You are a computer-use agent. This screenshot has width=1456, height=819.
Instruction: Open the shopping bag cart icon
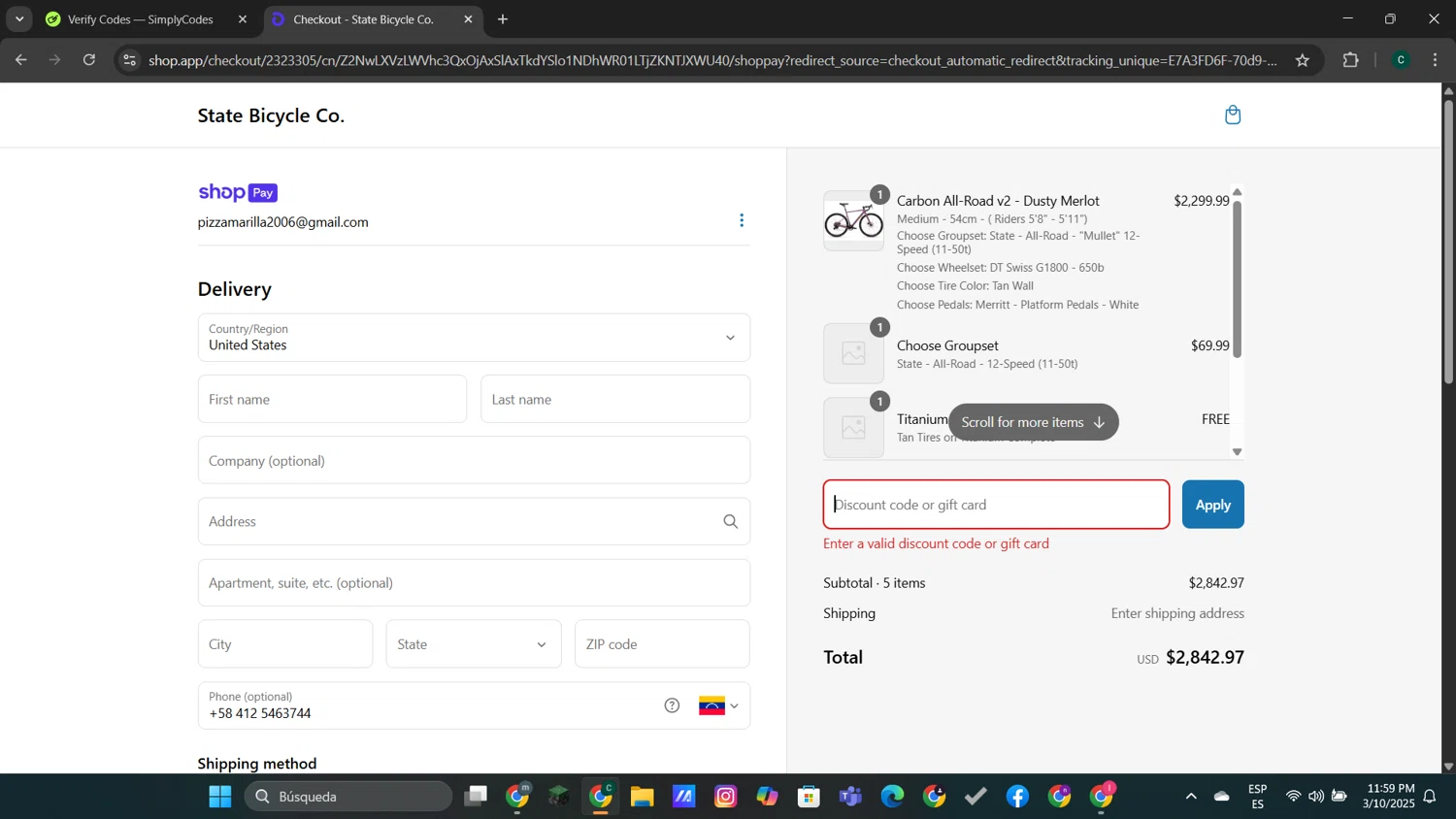1233,115
